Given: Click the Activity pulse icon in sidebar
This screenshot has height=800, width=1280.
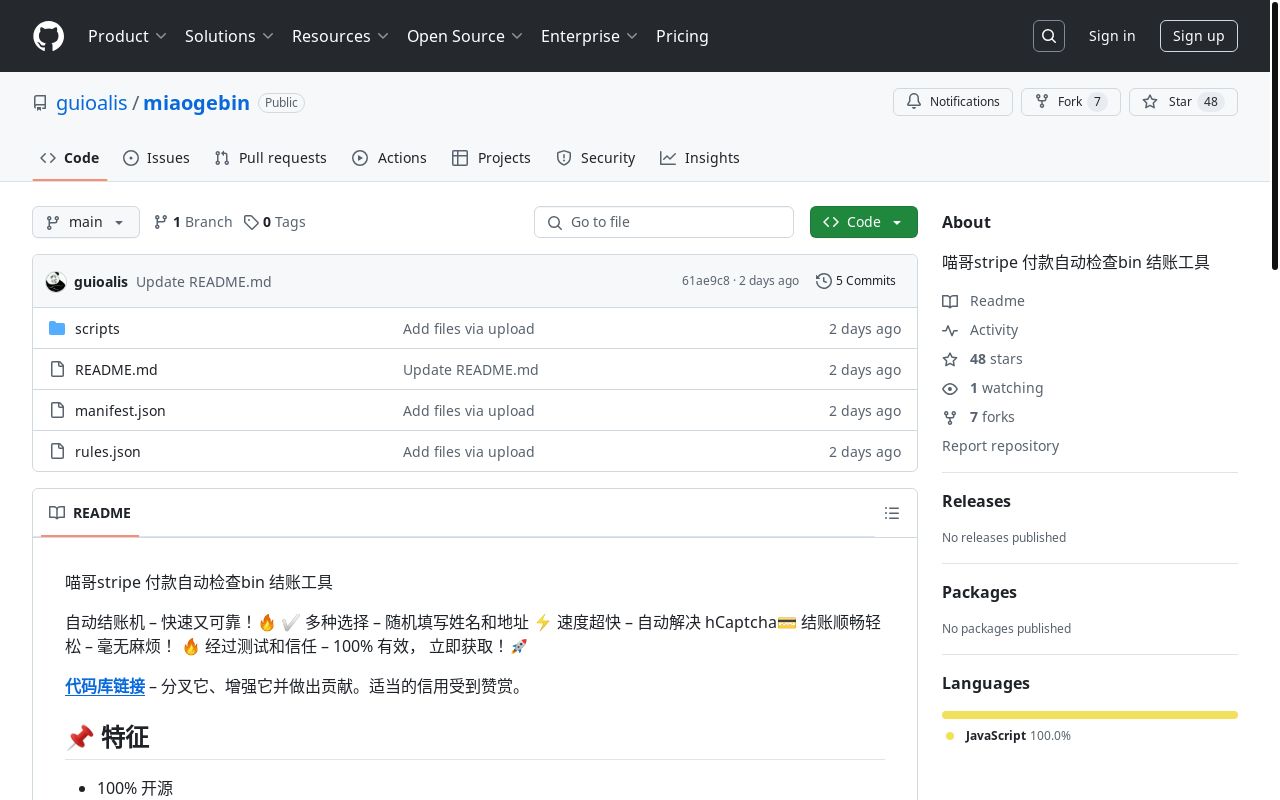Looking at the screenshot, I should point(950,330).
